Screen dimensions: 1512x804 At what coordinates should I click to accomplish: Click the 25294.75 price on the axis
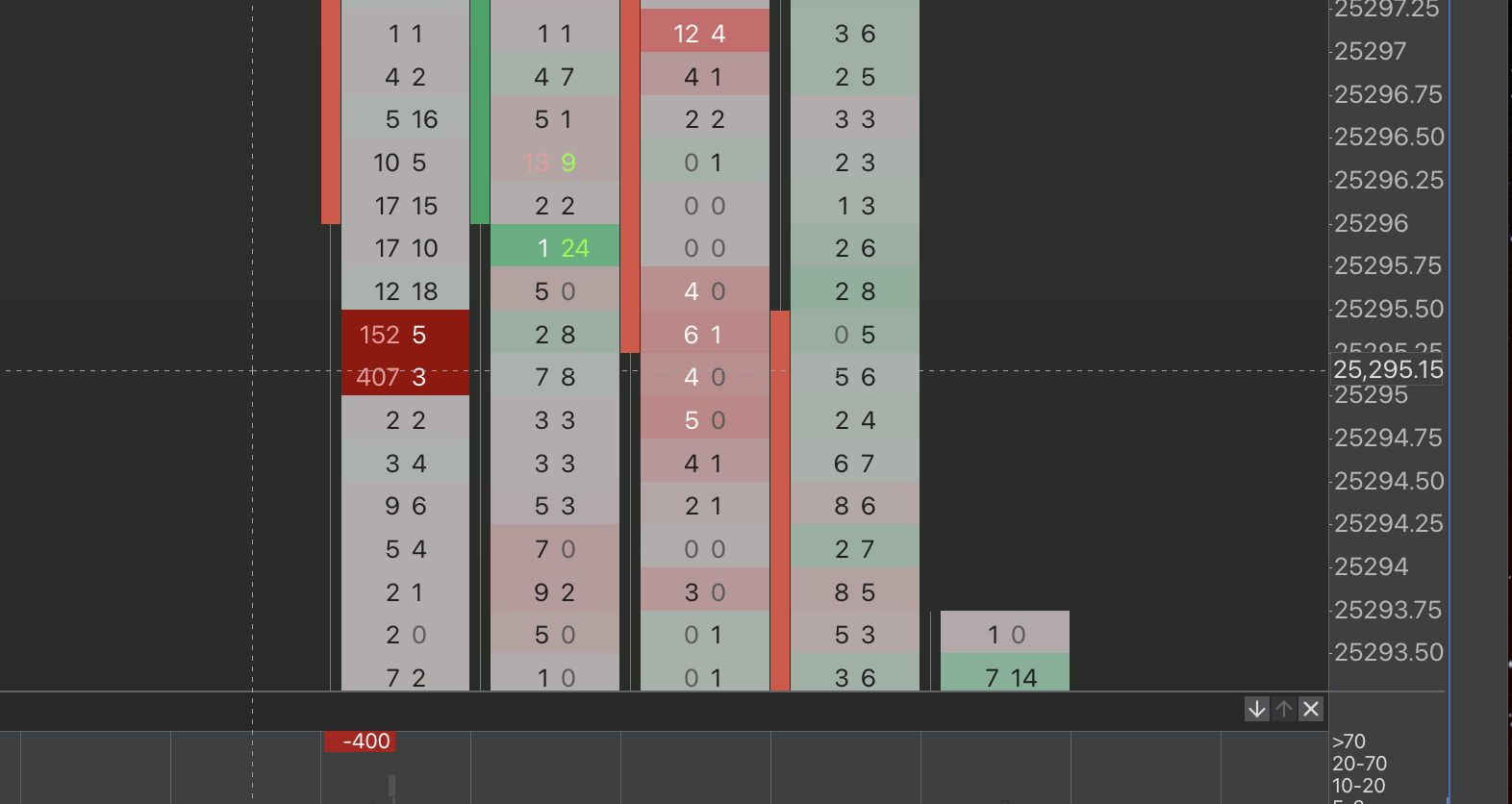pos(1388,438)
